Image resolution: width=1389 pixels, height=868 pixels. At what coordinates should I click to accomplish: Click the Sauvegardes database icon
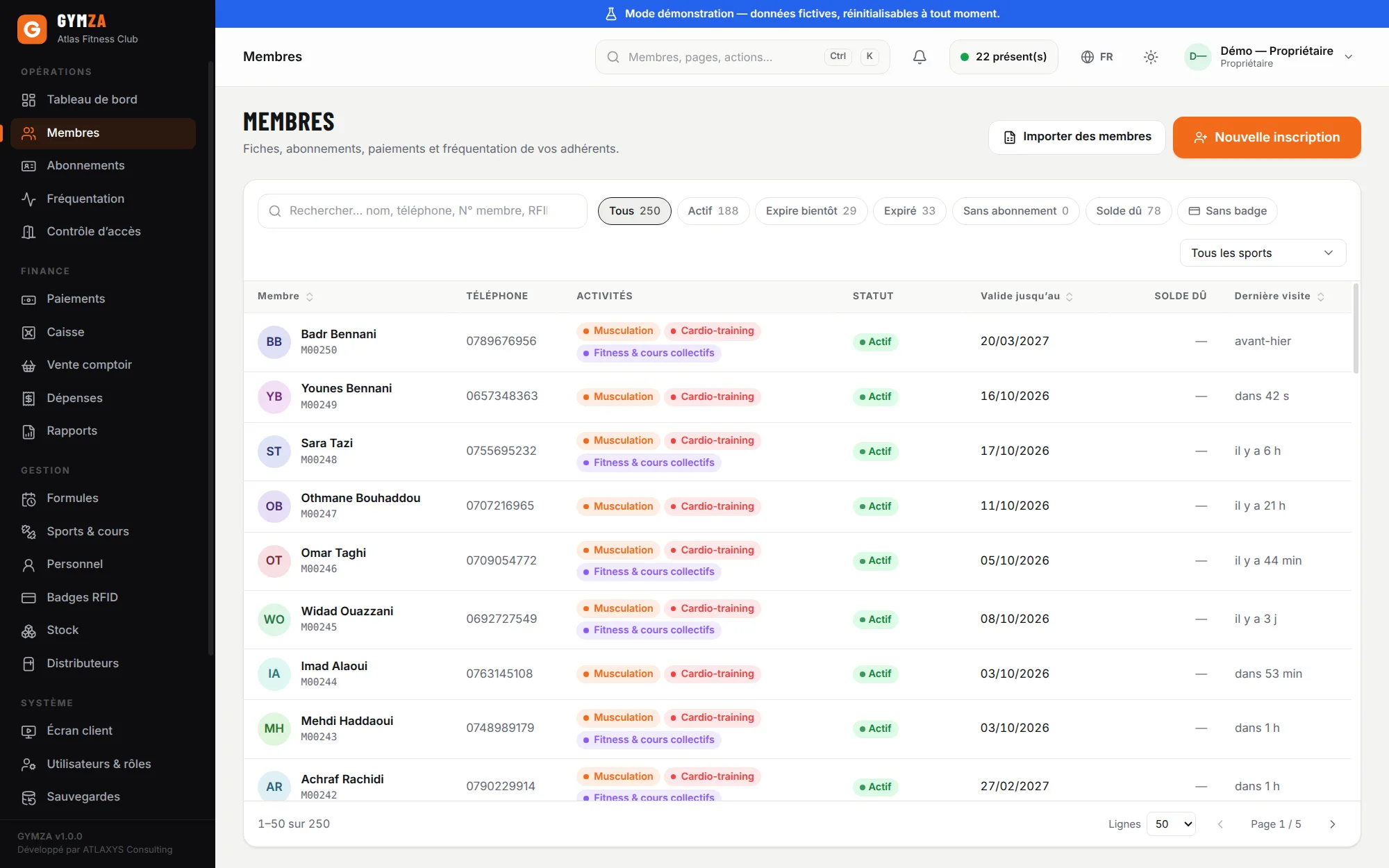pos(28,797)
